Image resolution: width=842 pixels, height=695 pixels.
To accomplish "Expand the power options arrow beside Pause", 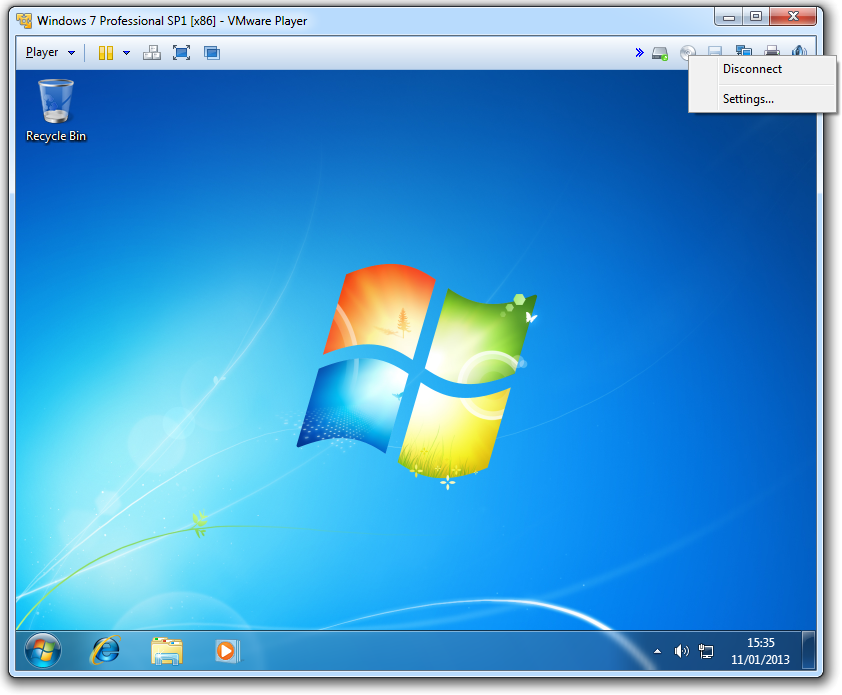I will [126, 53].
